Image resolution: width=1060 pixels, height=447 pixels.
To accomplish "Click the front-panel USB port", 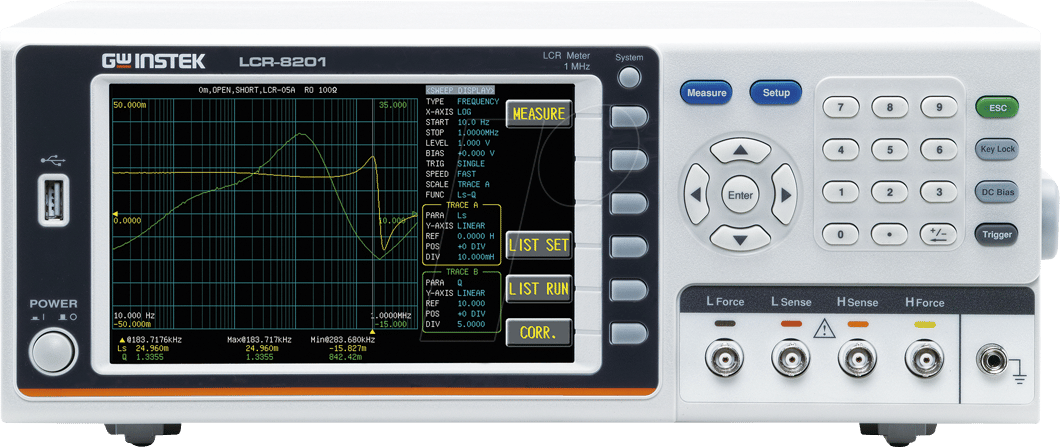I will tap(55, 201).
